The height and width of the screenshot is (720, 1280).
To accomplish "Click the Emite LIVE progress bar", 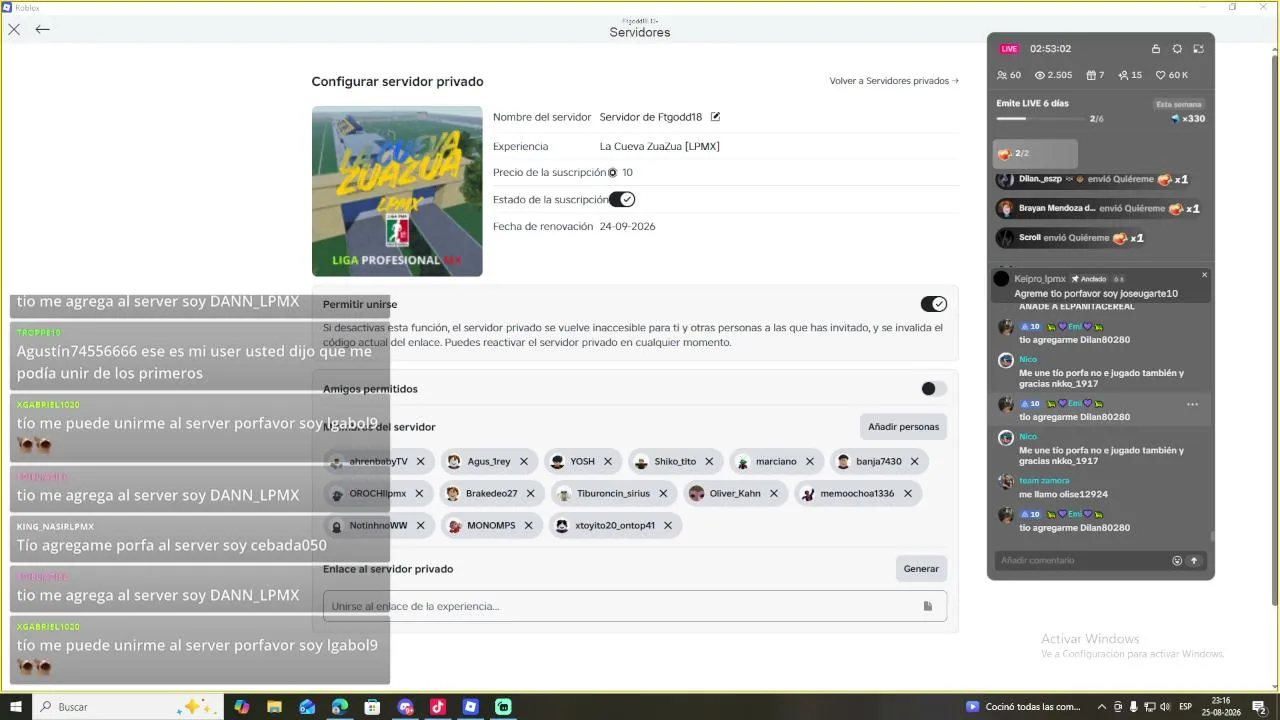I will (1040, 119).
